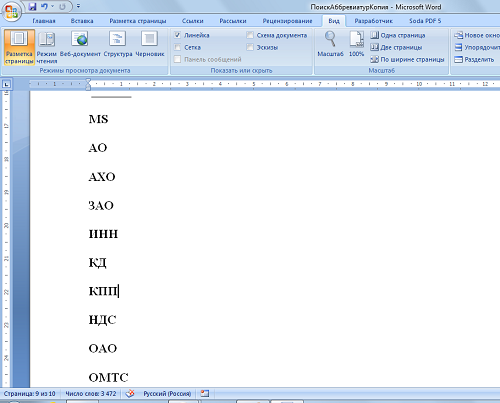Open the Масштаб zoom dialog

[330, 44]
